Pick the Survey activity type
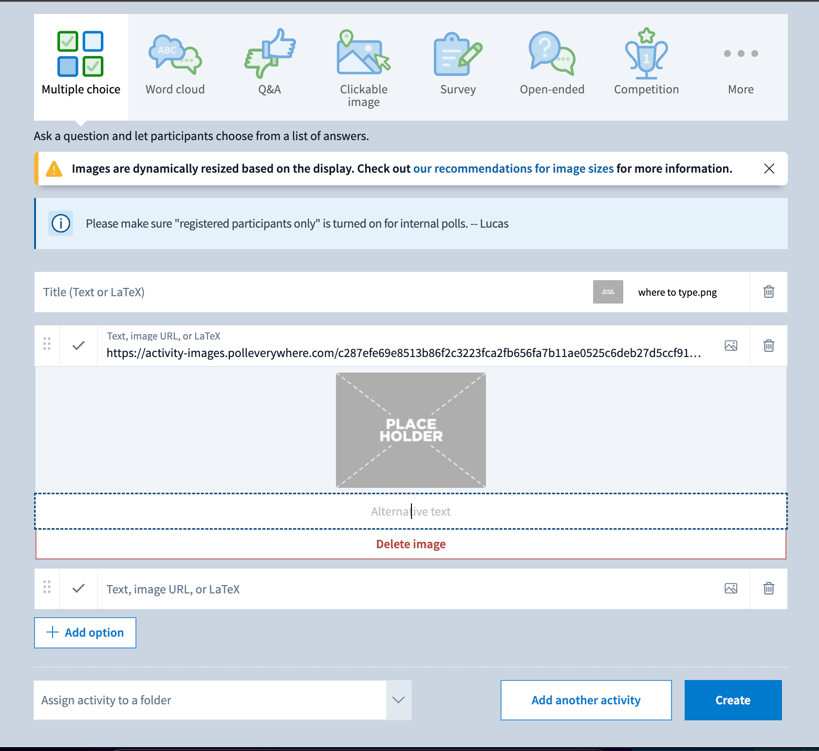 coord(458,67)
